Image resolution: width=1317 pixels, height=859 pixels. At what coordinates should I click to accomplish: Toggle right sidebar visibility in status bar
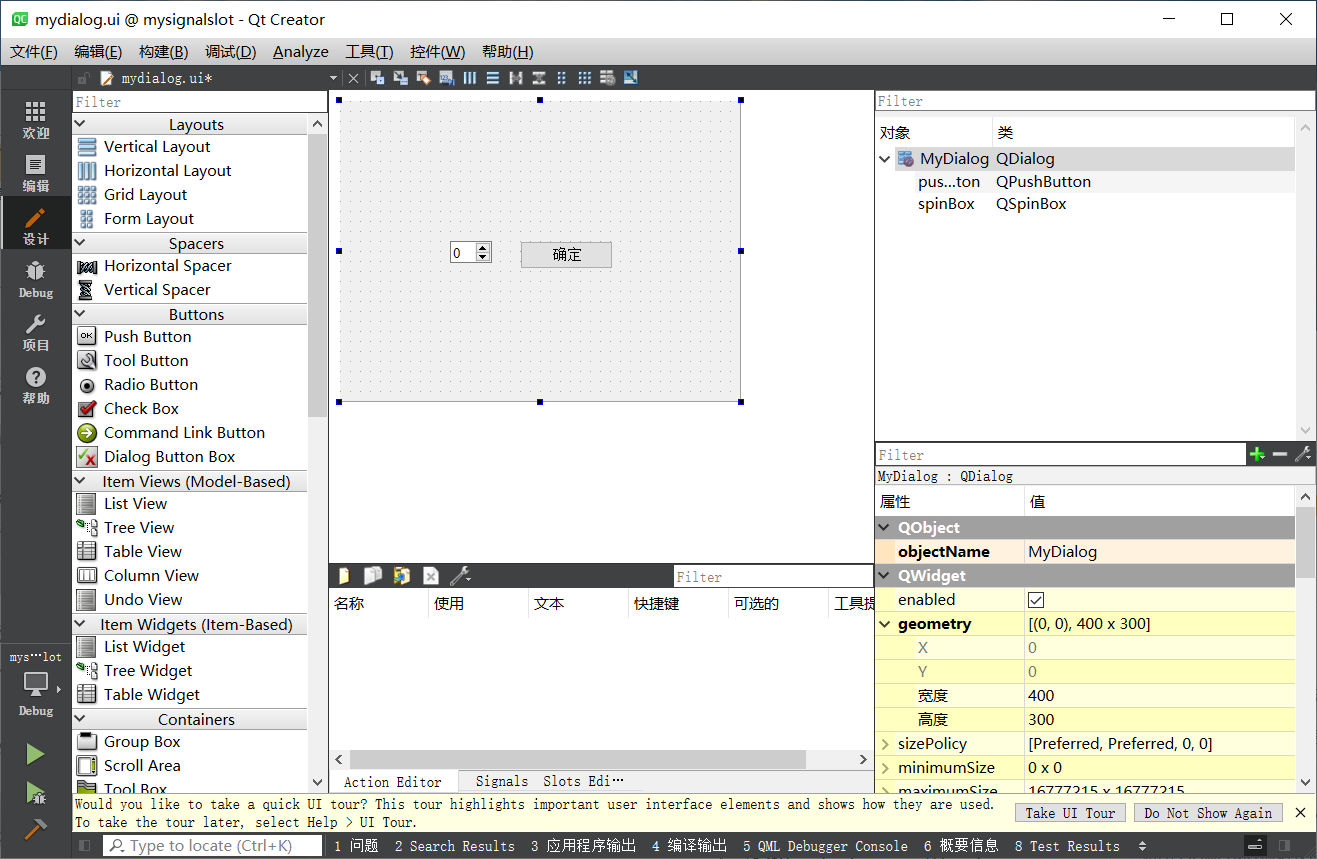1285,846
